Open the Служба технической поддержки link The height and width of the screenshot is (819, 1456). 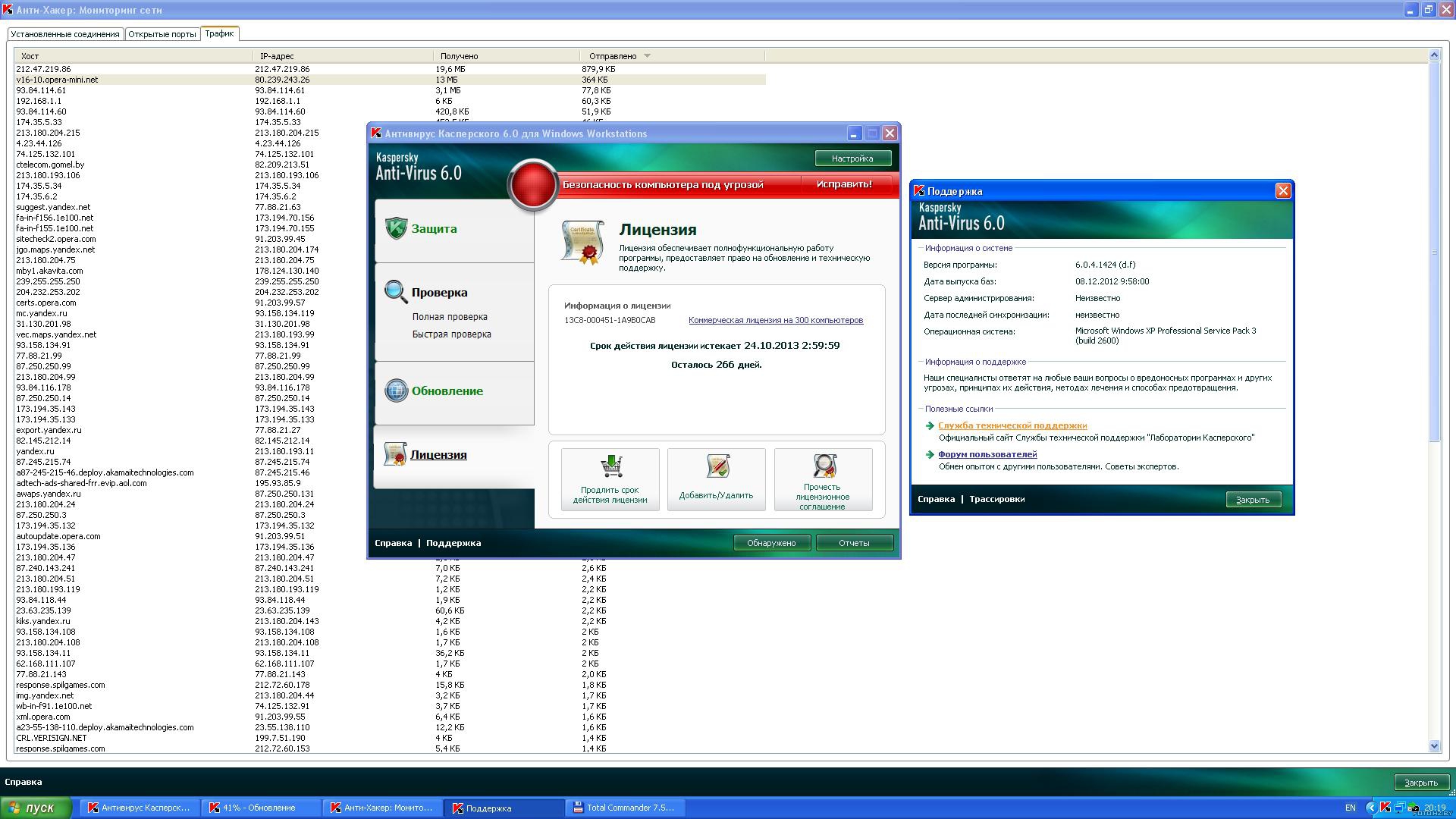pyautogui.click(x=1012, y=426)
